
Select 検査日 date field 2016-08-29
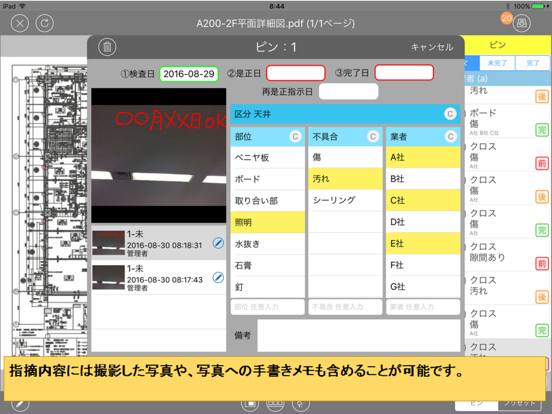point(189,74)
